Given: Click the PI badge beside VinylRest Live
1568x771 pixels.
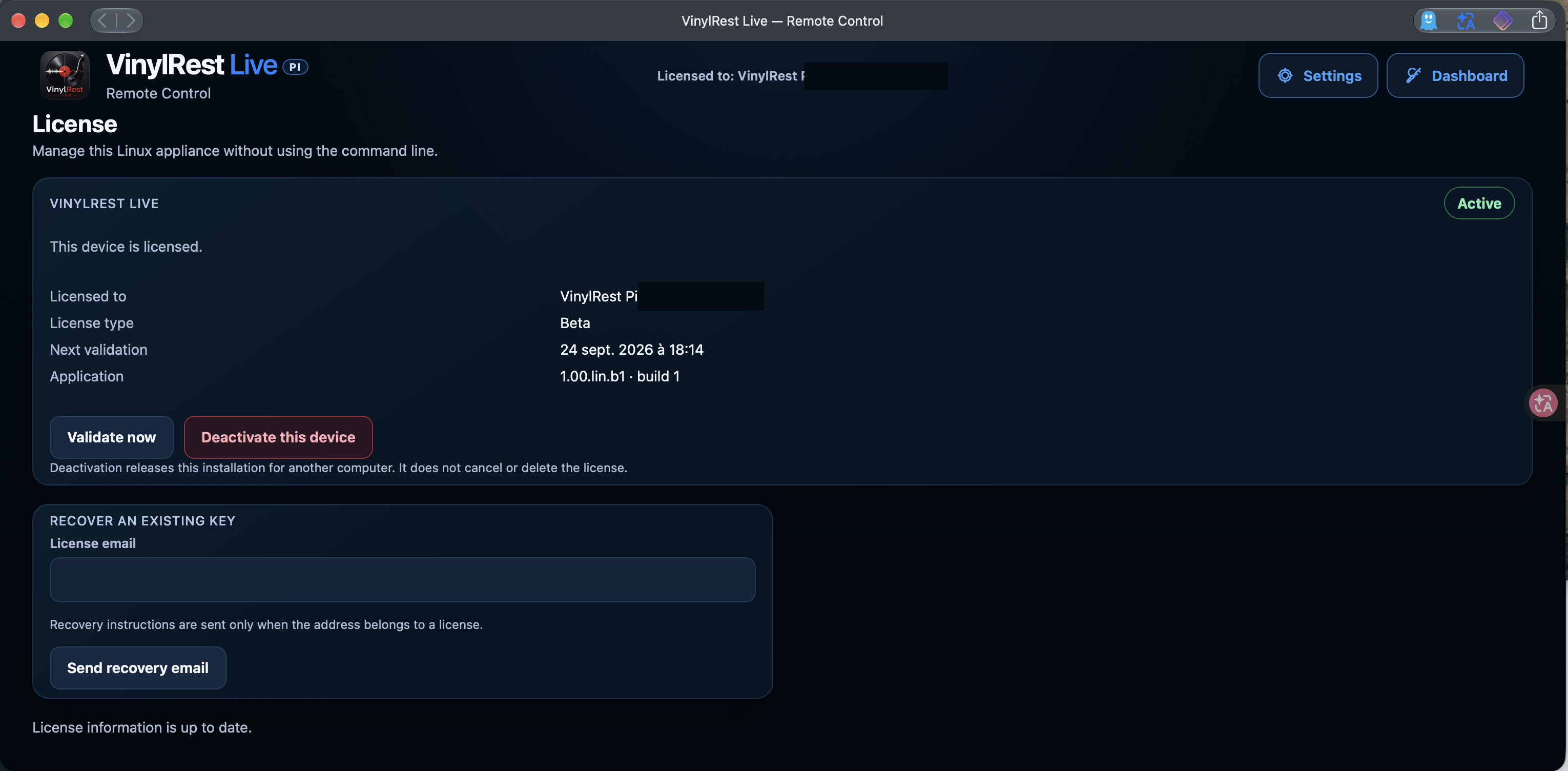Looking at the screenshot, I should 295,67.
